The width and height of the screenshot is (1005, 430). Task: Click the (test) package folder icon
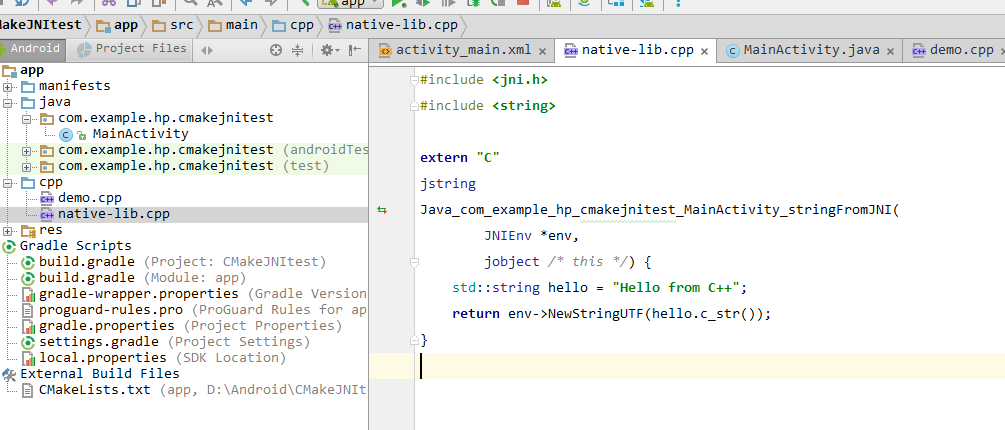[47, 167]
